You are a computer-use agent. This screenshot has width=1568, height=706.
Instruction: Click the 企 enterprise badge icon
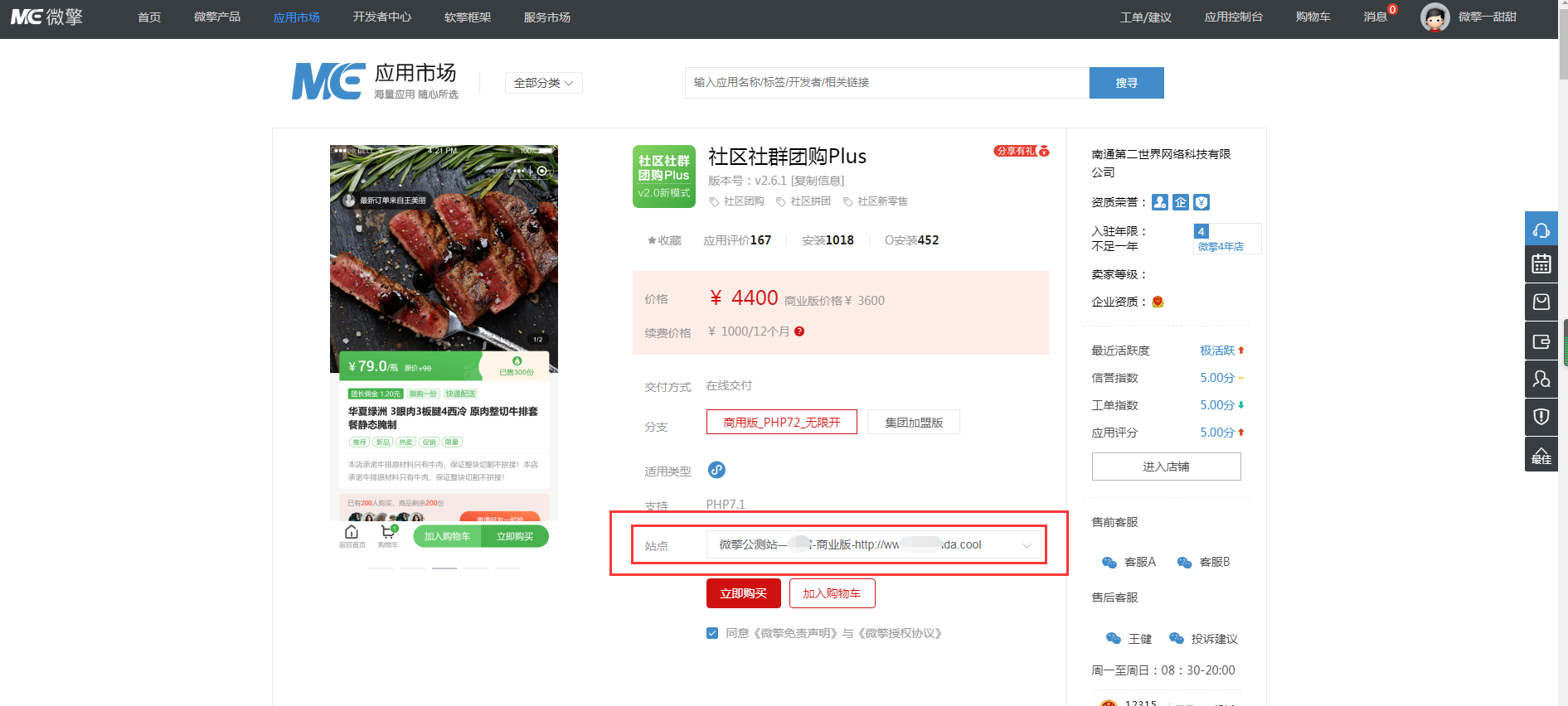tap(1181, 202)
